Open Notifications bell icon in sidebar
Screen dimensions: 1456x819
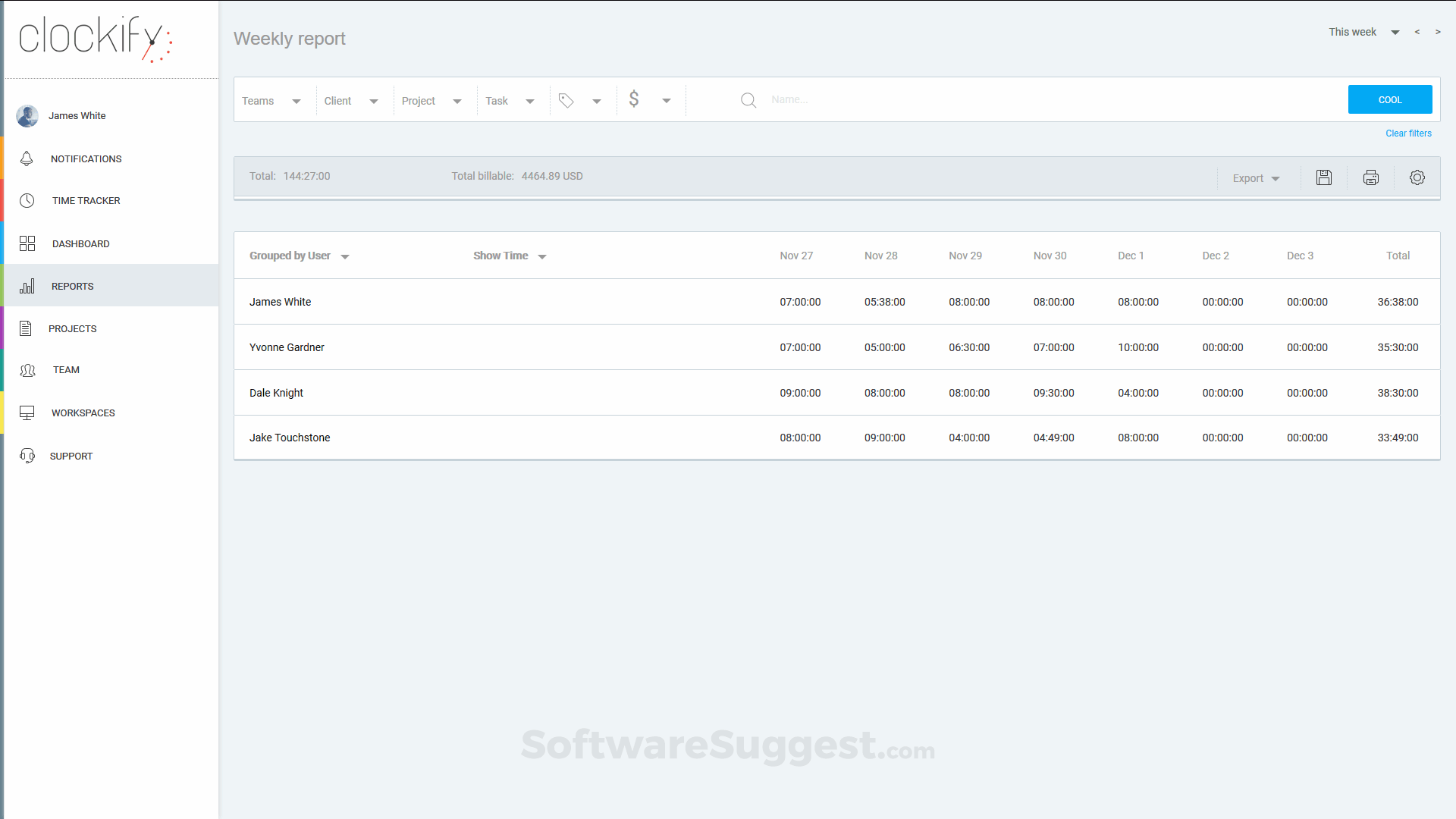click(27, 158)
